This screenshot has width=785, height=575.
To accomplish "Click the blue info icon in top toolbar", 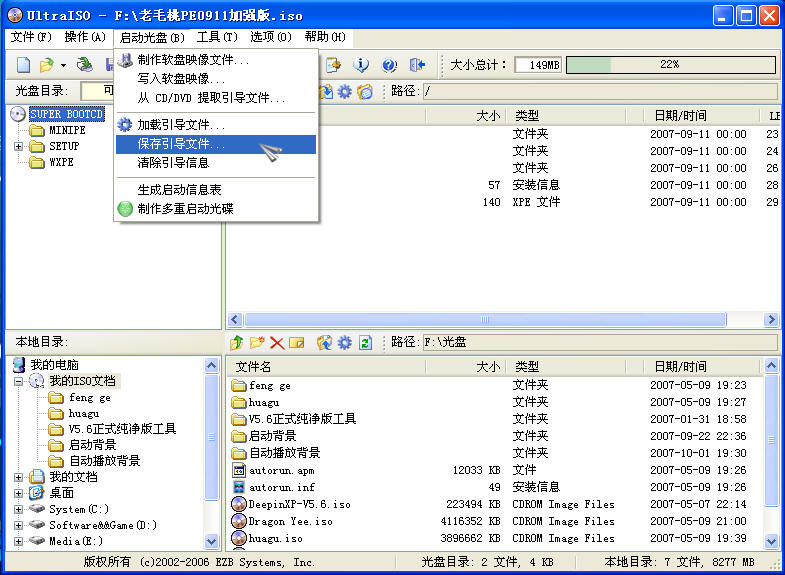I will coord(361,65).
